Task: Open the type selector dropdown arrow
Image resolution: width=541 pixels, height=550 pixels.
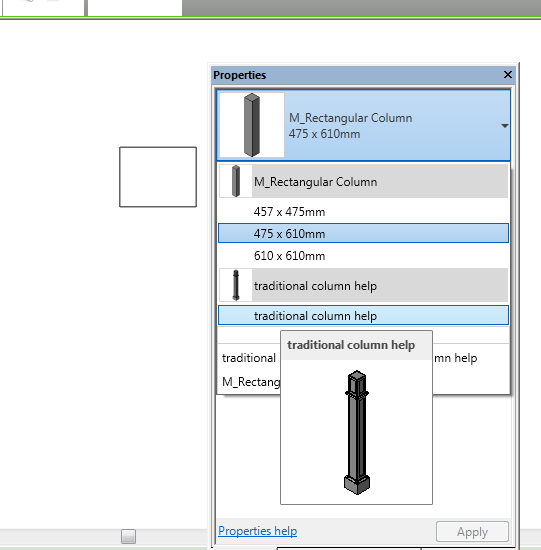Action: (505, 126)
